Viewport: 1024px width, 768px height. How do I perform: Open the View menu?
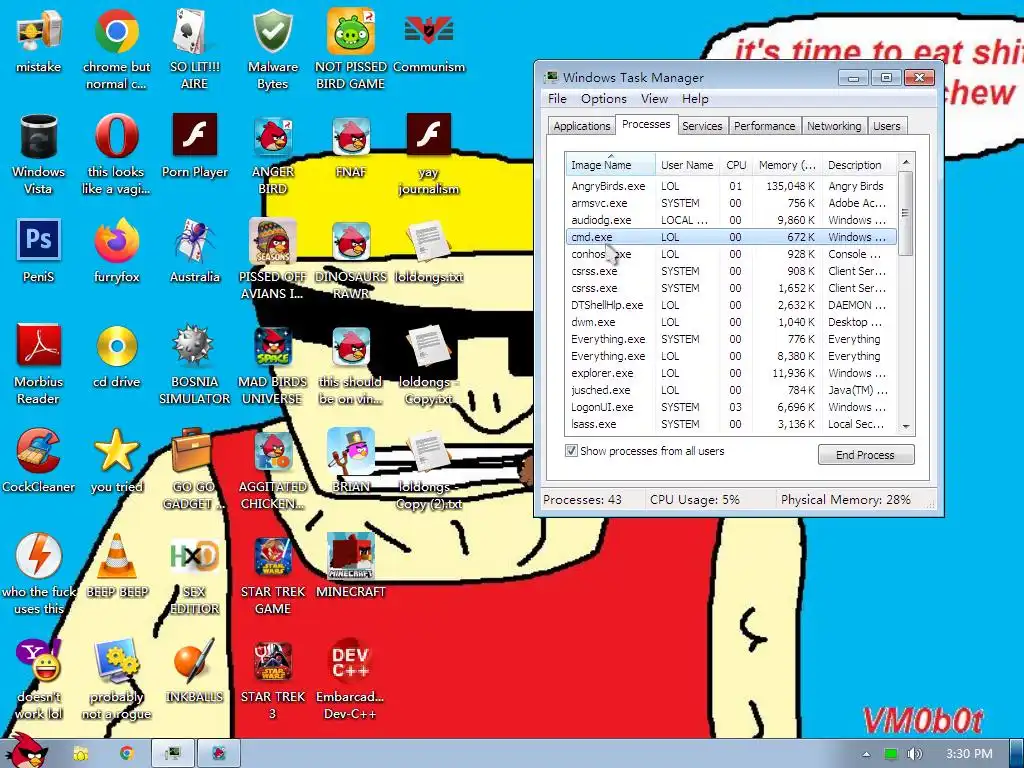coord(654,99)
